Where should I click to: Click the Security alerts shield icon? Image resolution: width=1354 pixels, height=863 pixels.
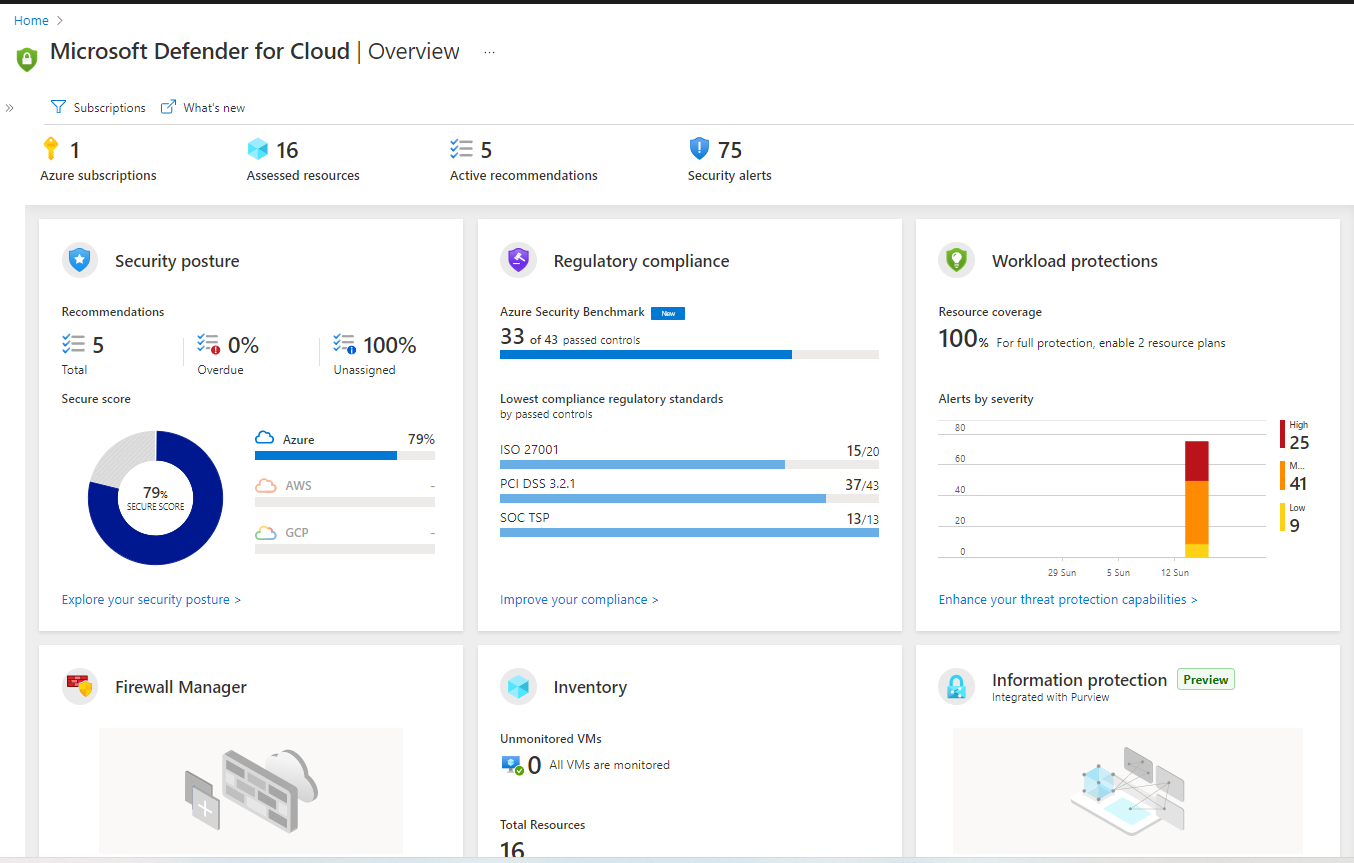(700, 149)
